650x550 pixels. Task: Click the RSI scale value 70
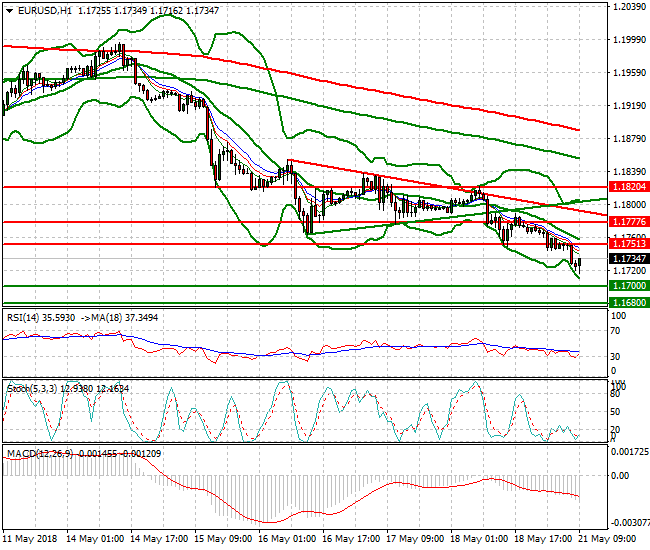(x=616, y=331)
